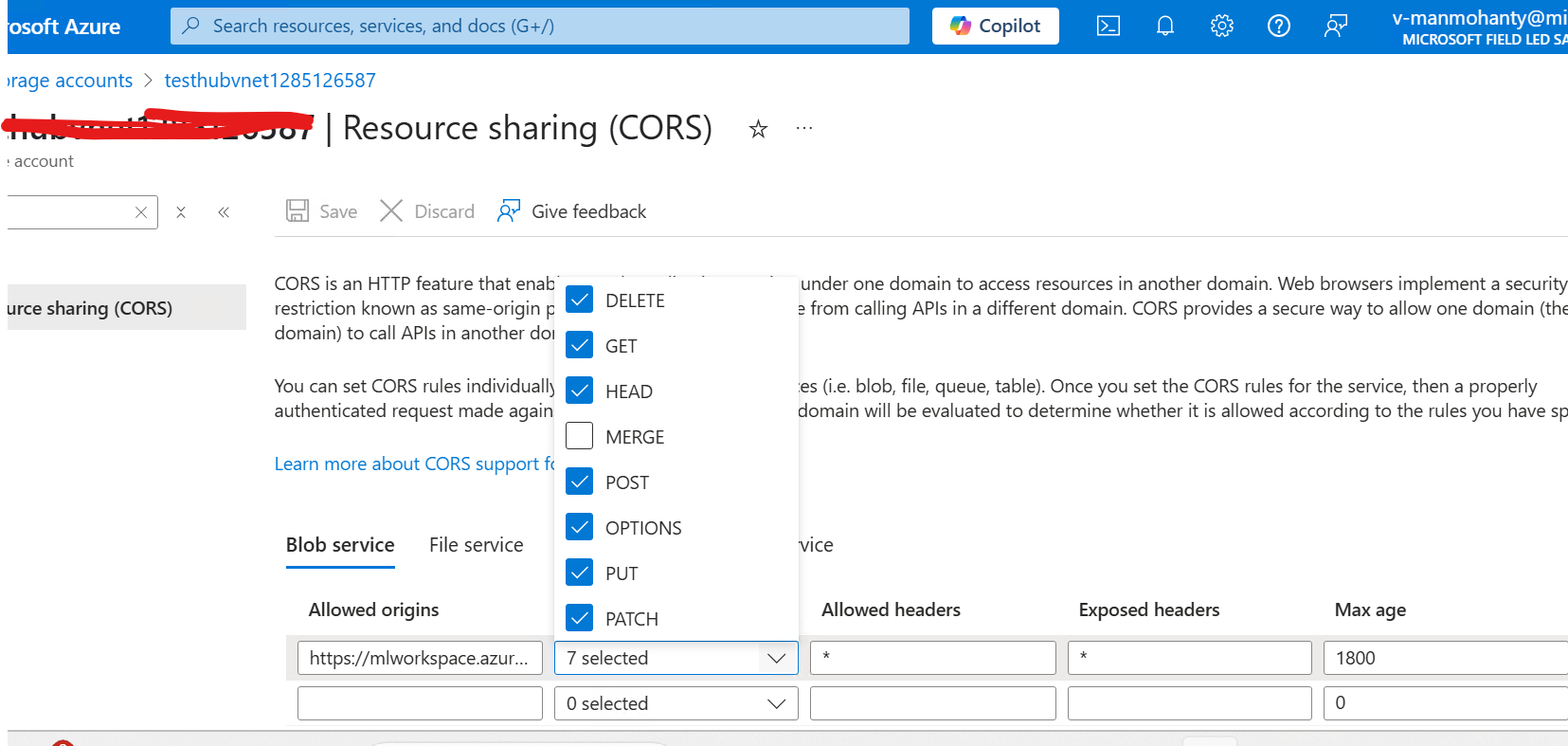The width and height of the screenshot is (1568, 746).
Task: Uncheck the DELETE method checkbox
Action: click(580, 300)
